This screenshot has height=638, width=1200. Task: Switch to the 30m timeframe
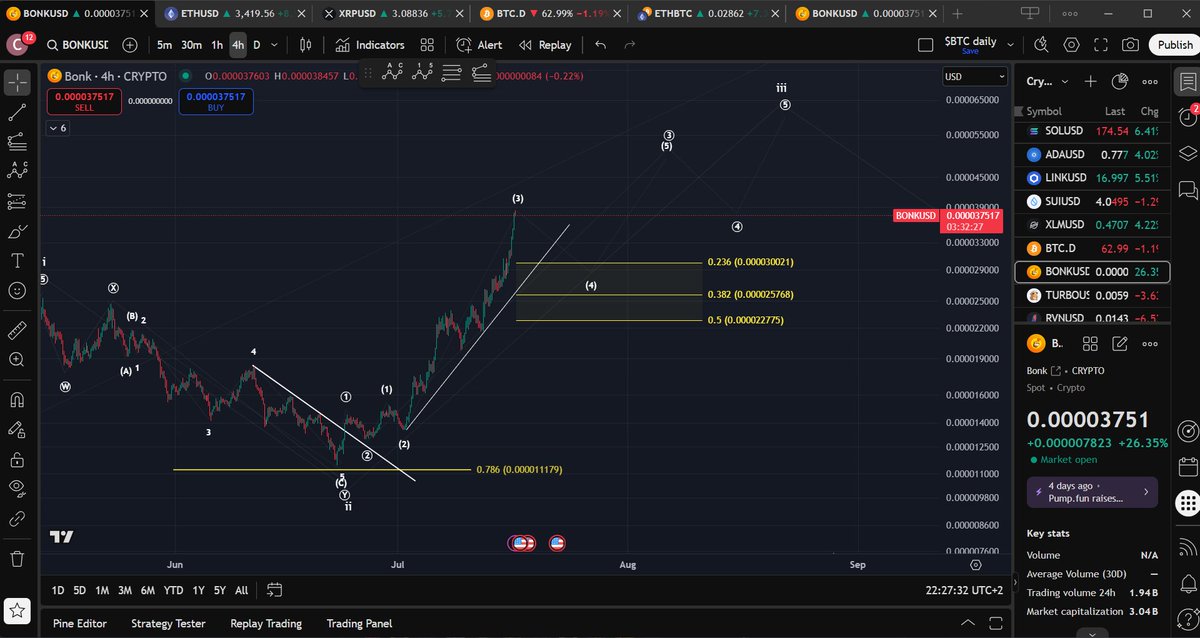tap(191, 45)
